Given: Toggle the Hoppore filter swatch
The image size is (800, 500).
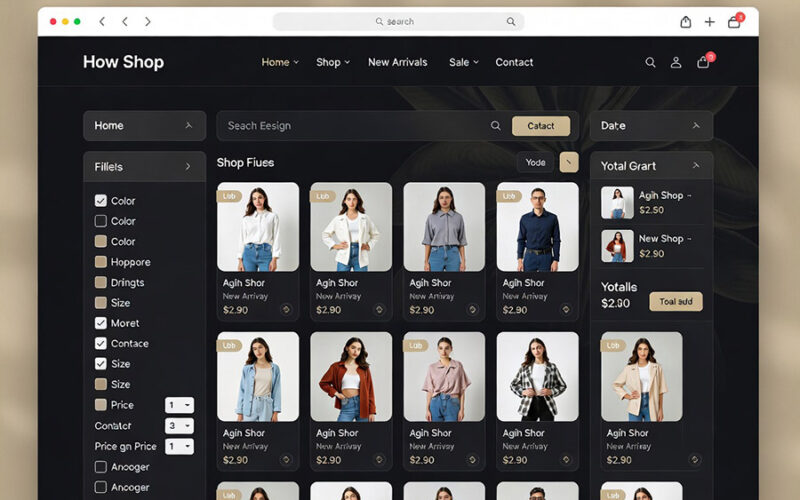Looking at the screenshot, I should tap(101, 262).
